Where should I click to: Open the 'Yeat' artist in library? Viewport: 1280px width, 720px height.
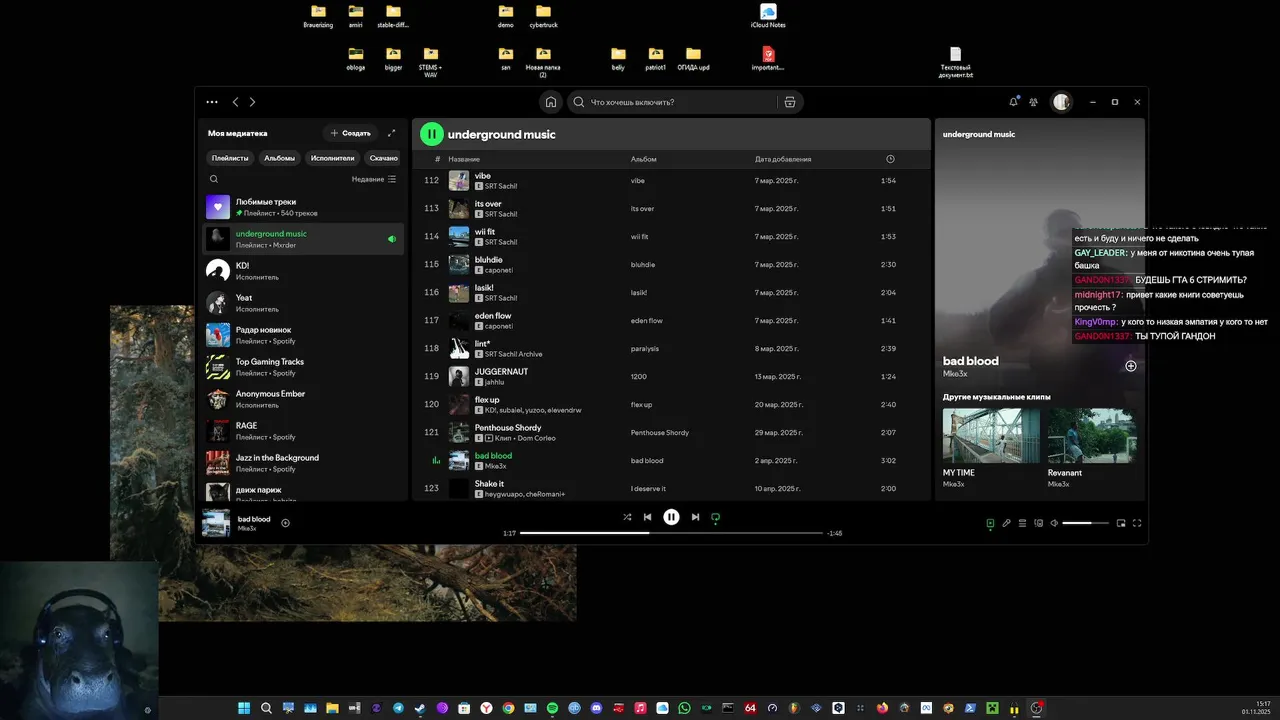(303, 303)
